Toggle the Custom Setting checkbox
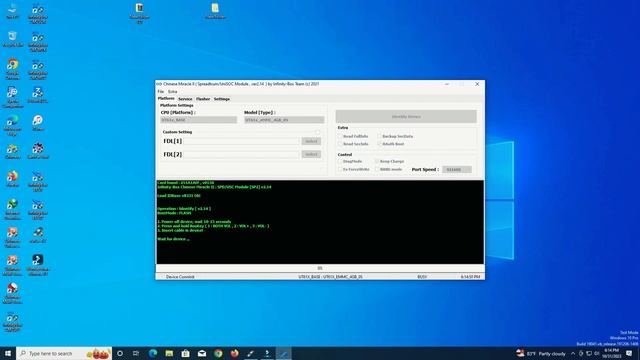The image size is (640, 360). coord(317,132)
